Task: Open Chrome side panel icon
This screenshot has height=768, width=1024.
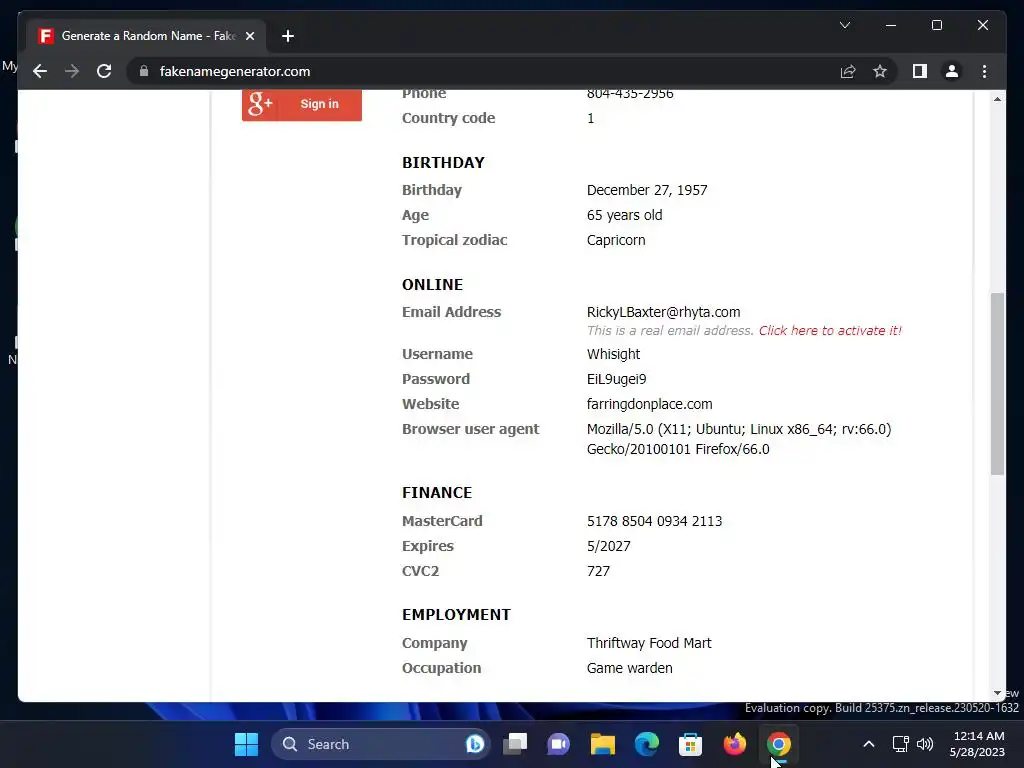Action: (920, 71)
